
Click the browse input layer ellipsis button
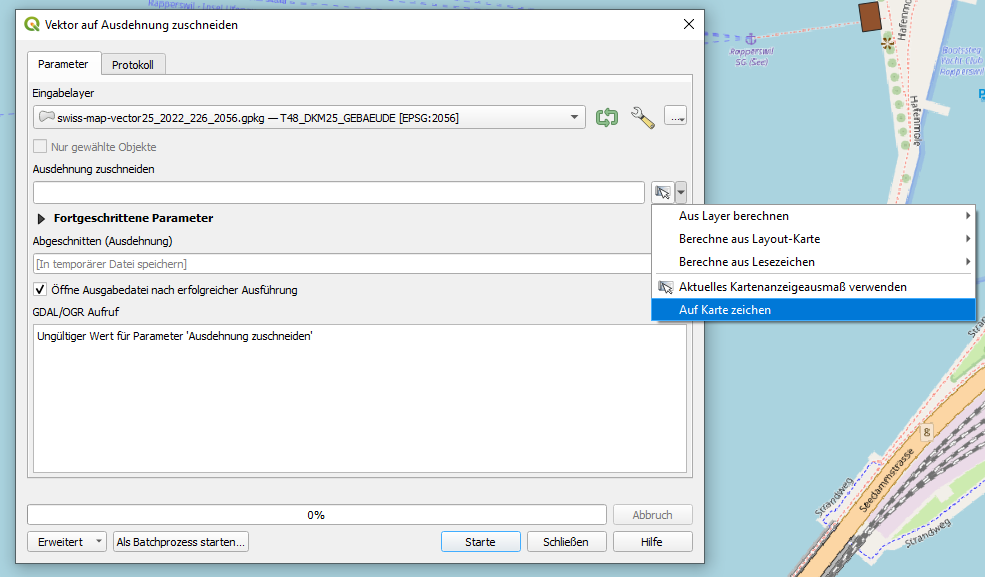(x=676, y=118)
